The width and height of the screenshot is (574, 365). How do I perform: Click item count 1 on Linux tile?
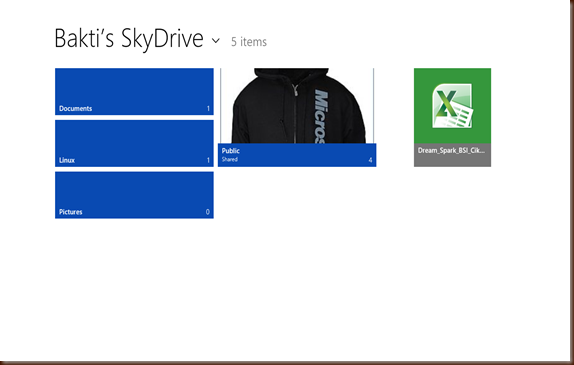click(208, 160)
